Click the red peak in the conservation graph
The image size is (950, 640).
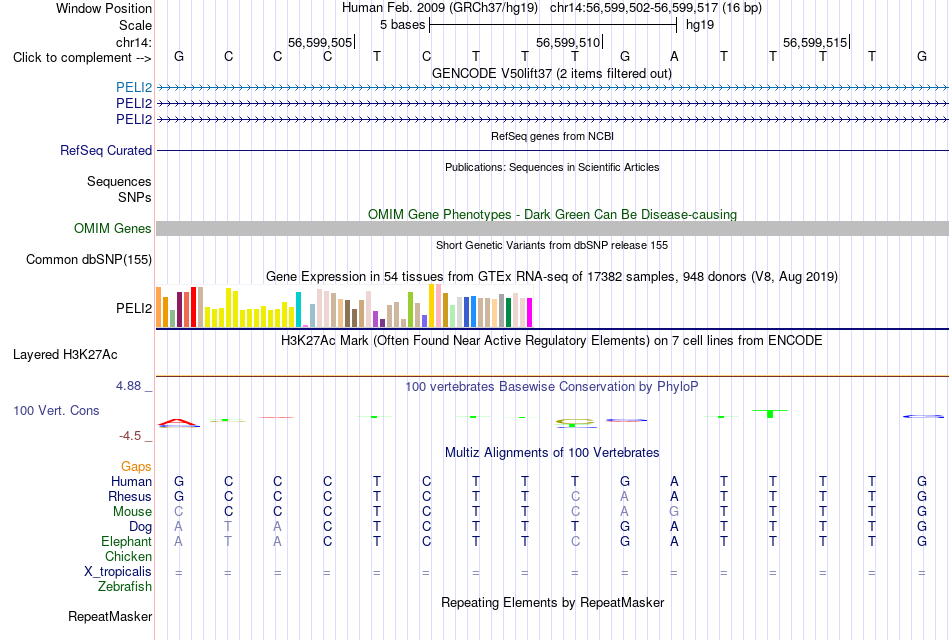pyautogui.click(x=178, y=421)
